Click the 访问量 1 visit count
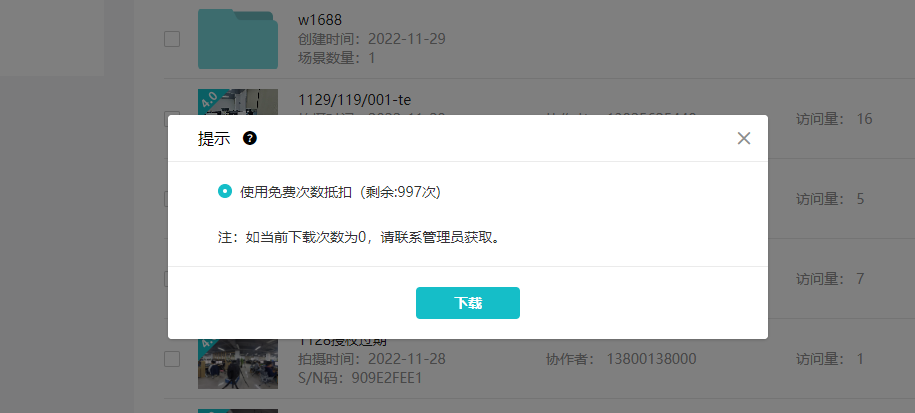 click(x=830, y=359)
